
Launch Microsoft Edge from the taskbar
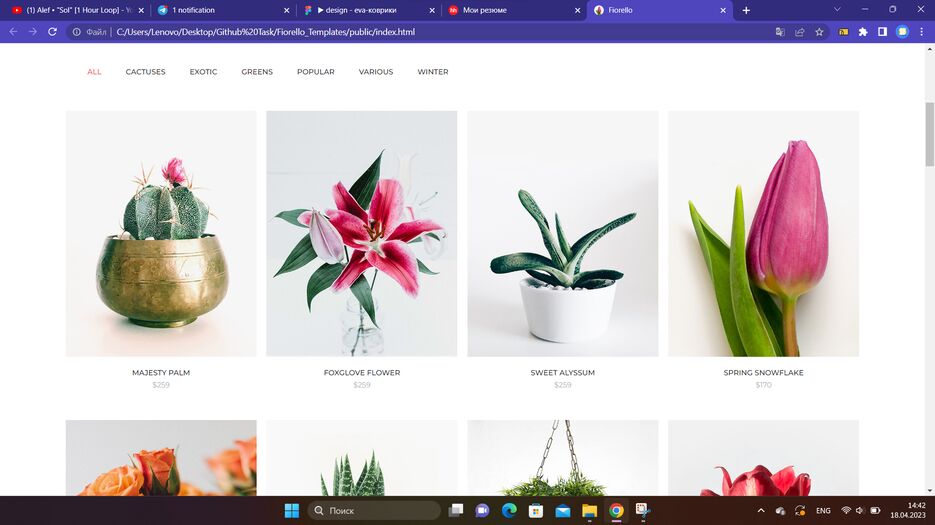point(509,511)
